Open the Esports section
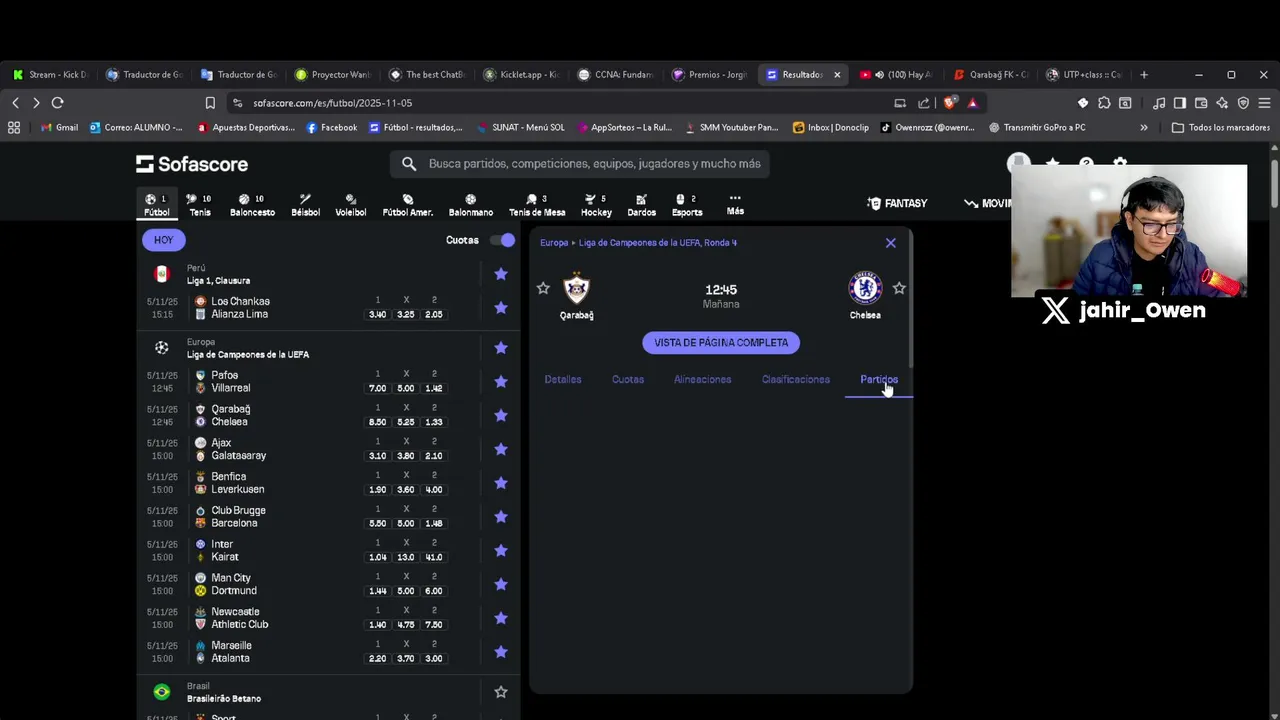The image size is (1280, 720). [x=686, y=204]
